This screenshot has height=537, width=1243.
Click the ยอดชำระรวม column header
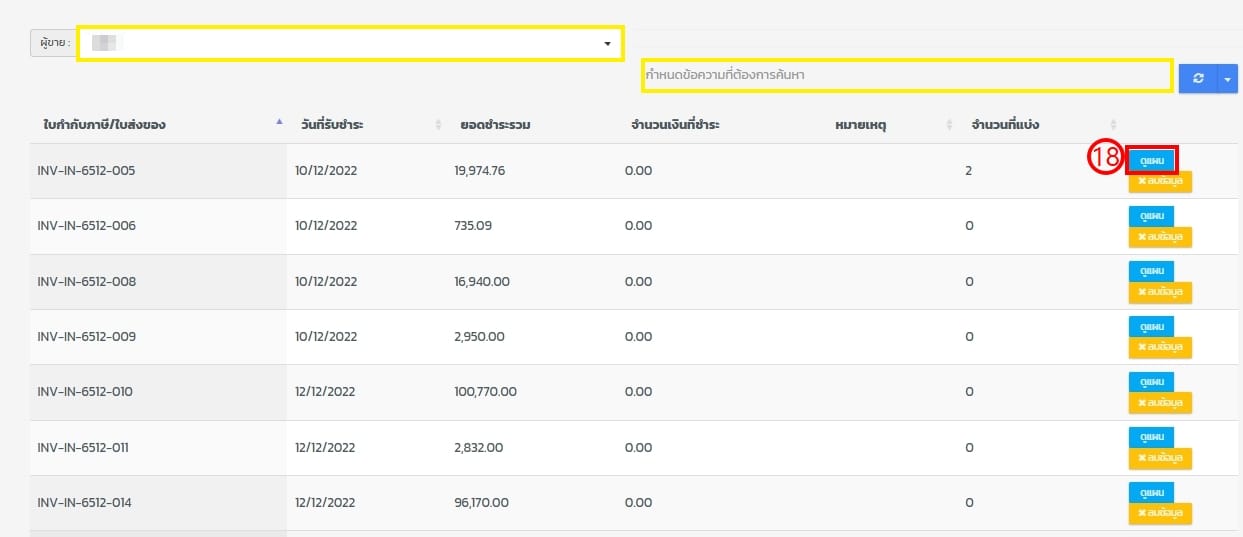(495, 125)
